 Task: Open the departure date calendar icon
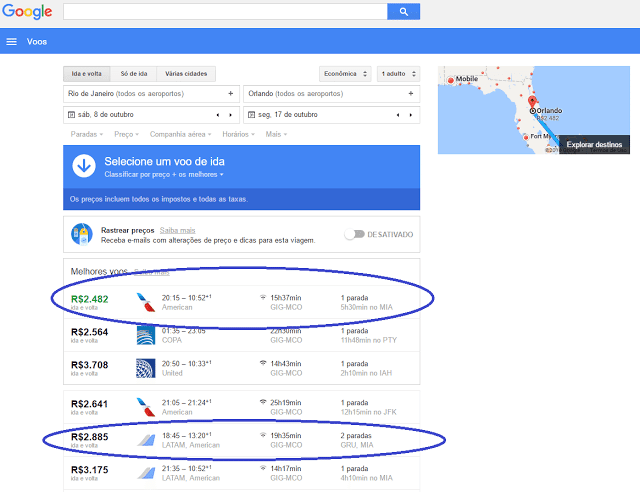(x=71, y=115)
